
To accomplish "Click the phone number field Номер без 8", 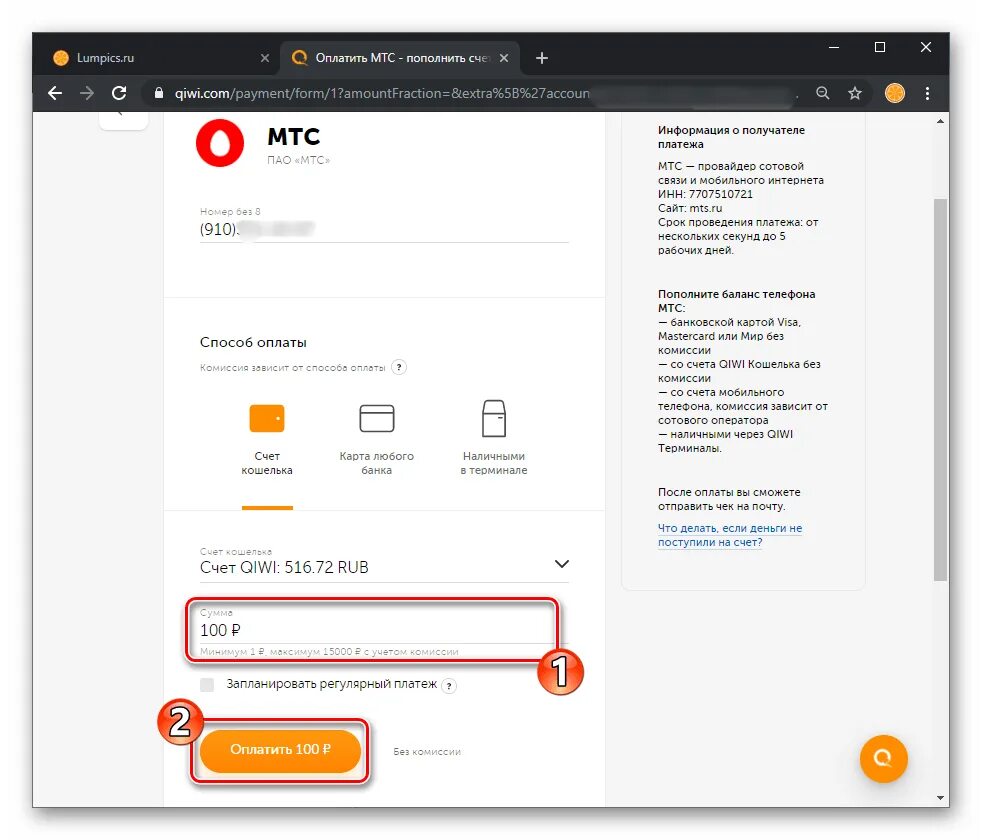I will click(384, 229).
